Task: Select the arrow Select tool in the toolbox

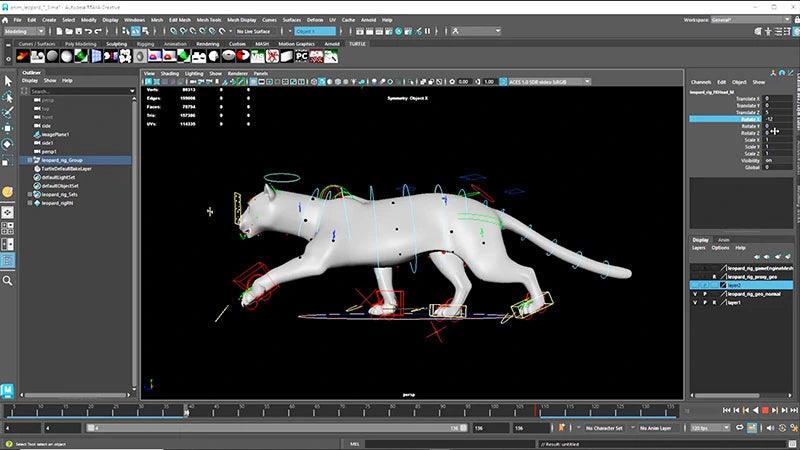Action: tap(8, 80)
